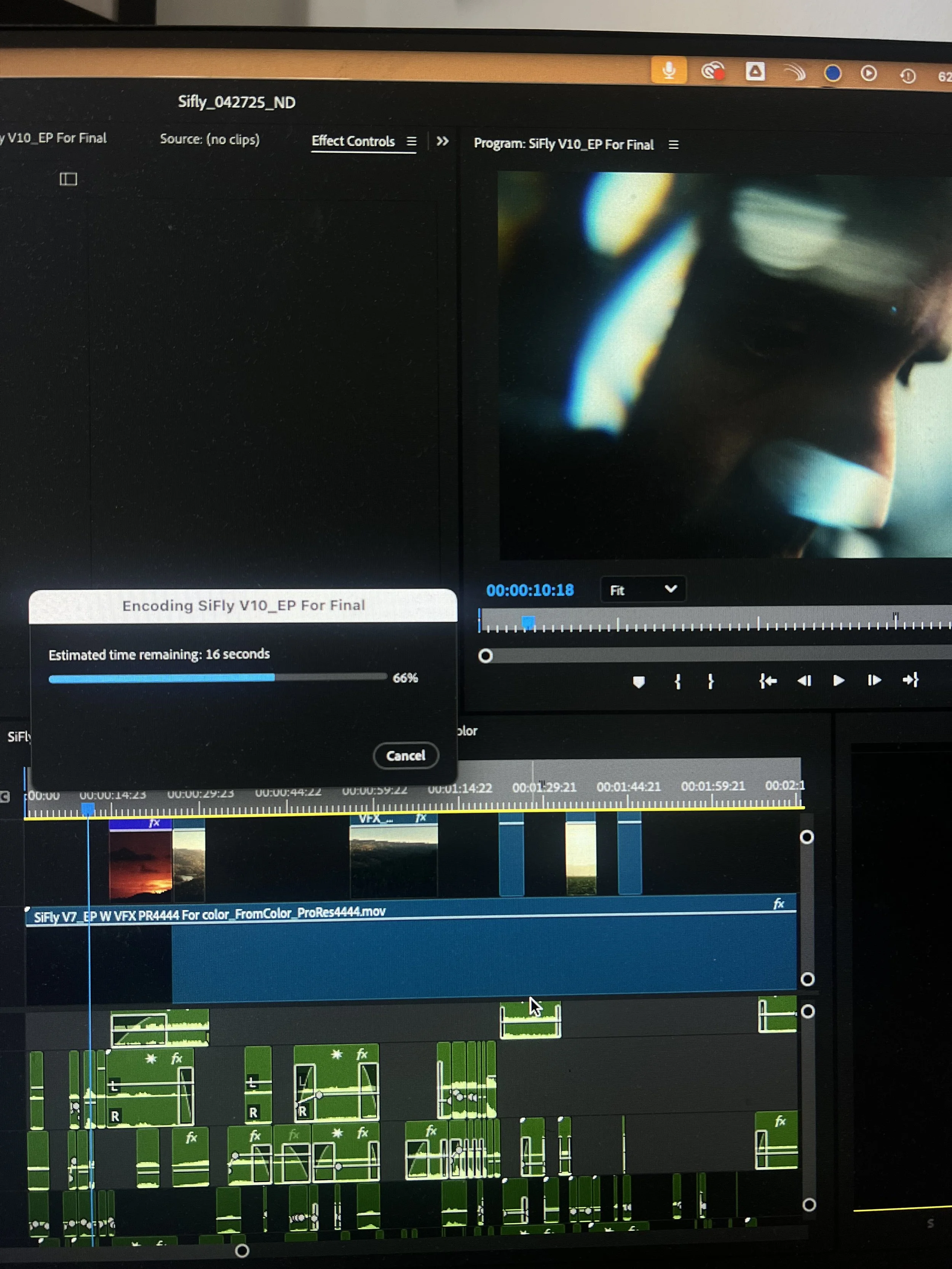Open the Program monitor panel menu

pos(674,145)
